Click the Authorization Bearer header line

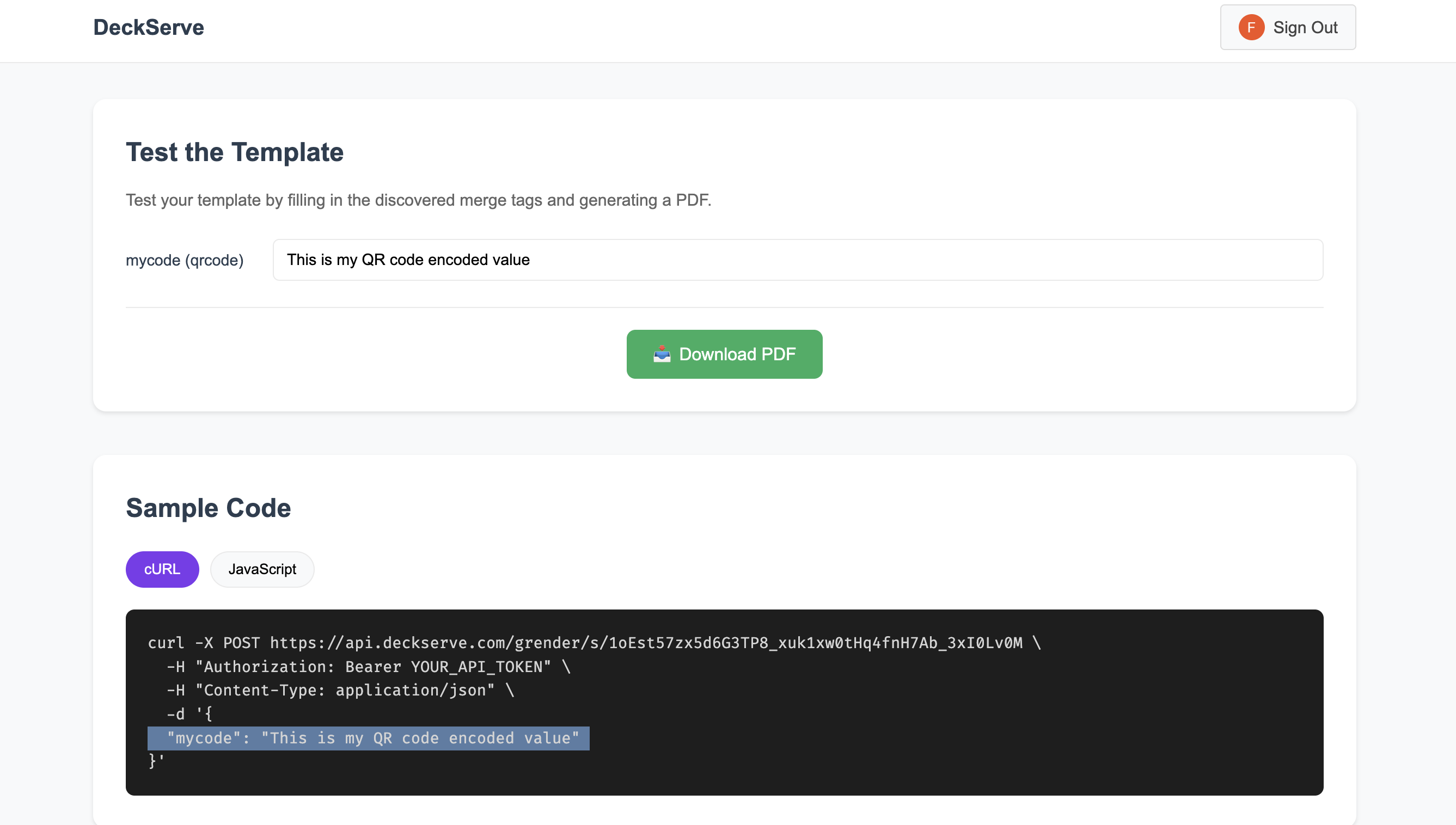(x=369, y=666)
